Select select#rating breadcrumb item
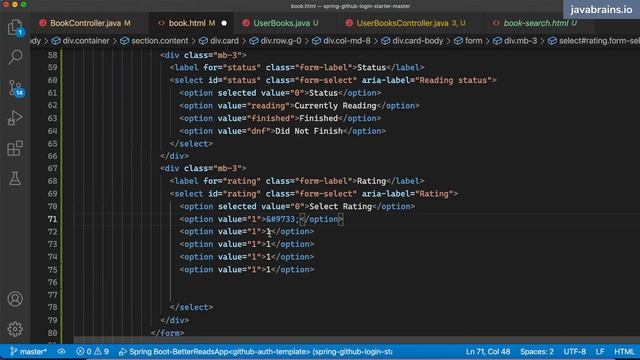This screenshot has height=360, width=640. (594, 41)
